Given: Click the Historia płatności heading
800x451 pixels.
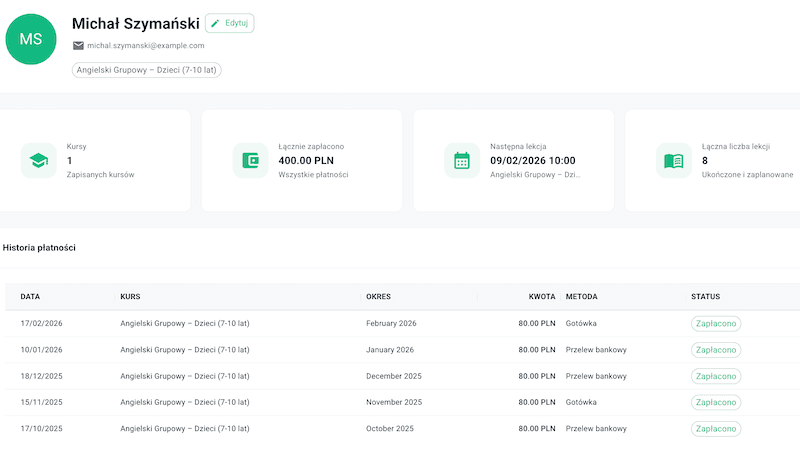Looking at the screenshot, I should pyautogui.click(x=39, y=247).
